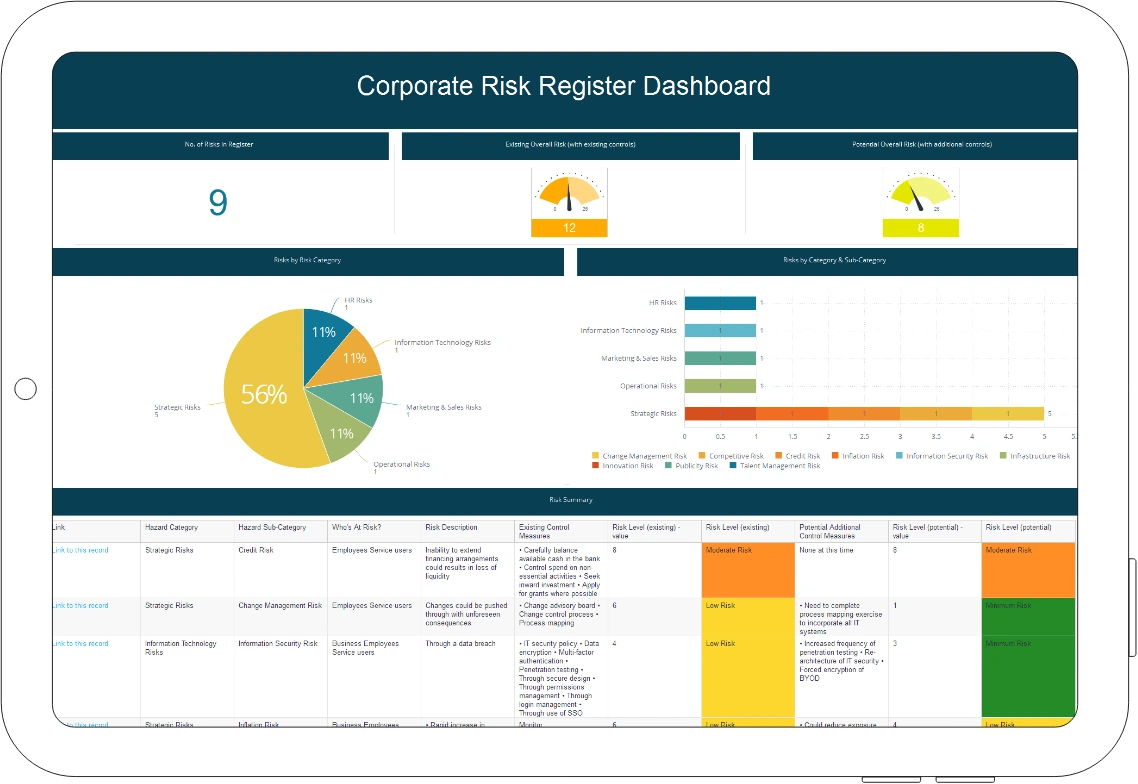Screen dimensions: 1138x784
Task: Click green Minimum Risk cell in Change Management row
Action: 1028,616
